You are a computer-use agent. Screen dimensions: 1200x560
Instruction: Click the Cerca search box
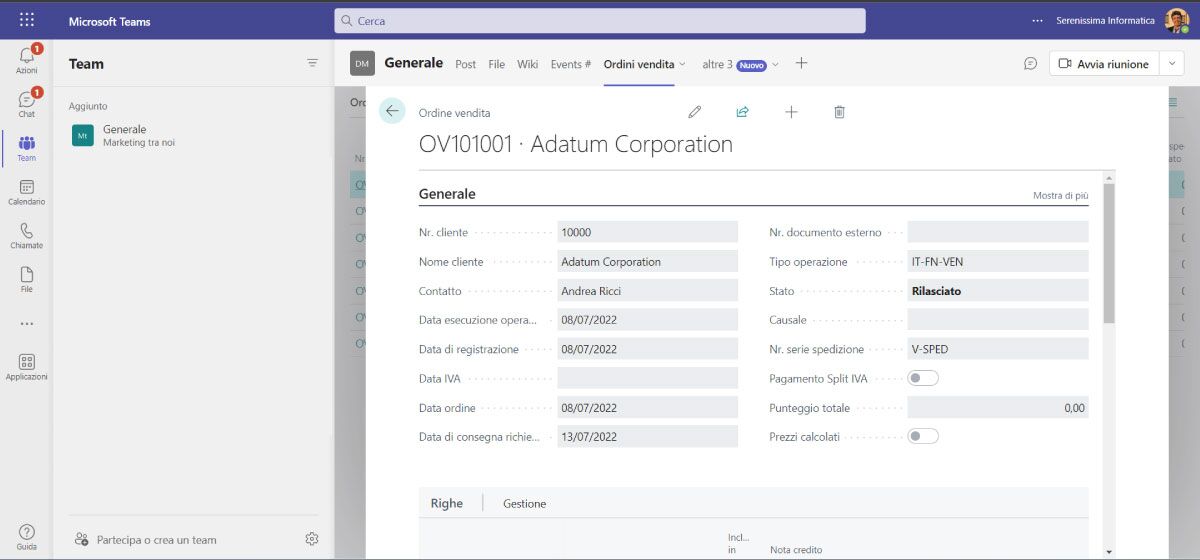coord(600,20)
